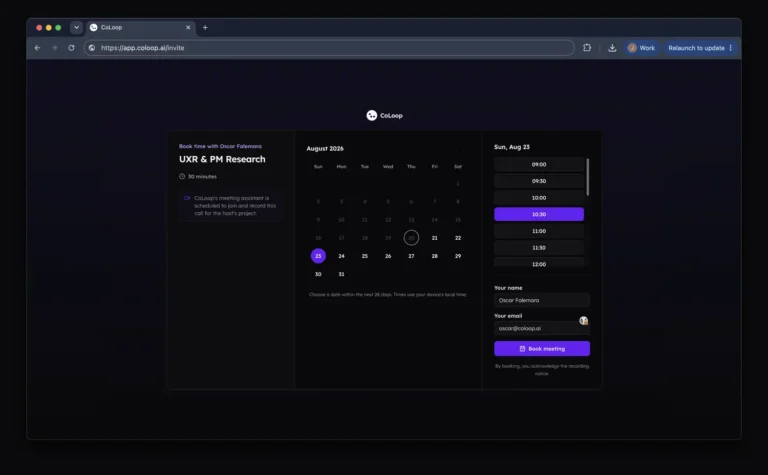This screenshot has height=475, width=768.
Task: Click the August 2026 month heading
Action: coord(325,148)
